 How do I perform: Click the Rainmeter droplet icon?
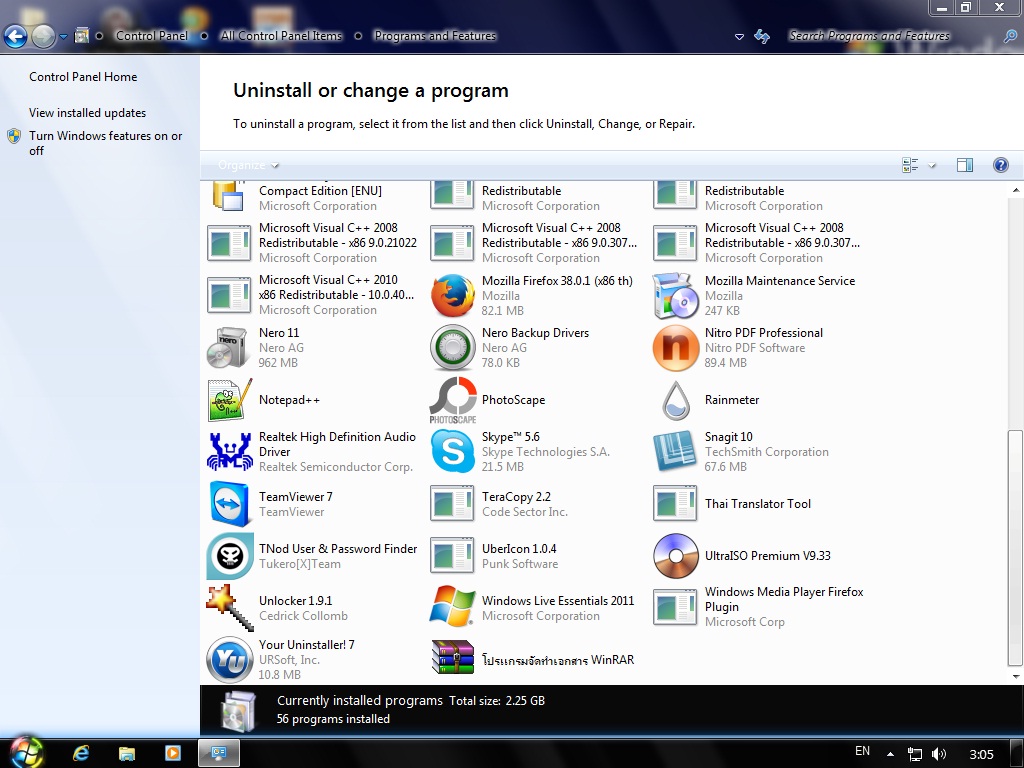pyautogui.click(x=675, y=400)
